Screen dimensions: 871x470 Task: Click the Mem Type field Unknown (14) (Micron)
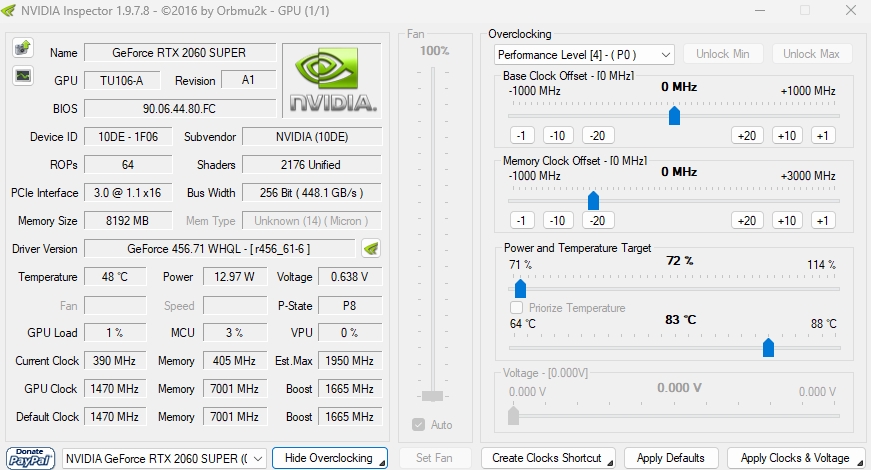coord(312,221)
